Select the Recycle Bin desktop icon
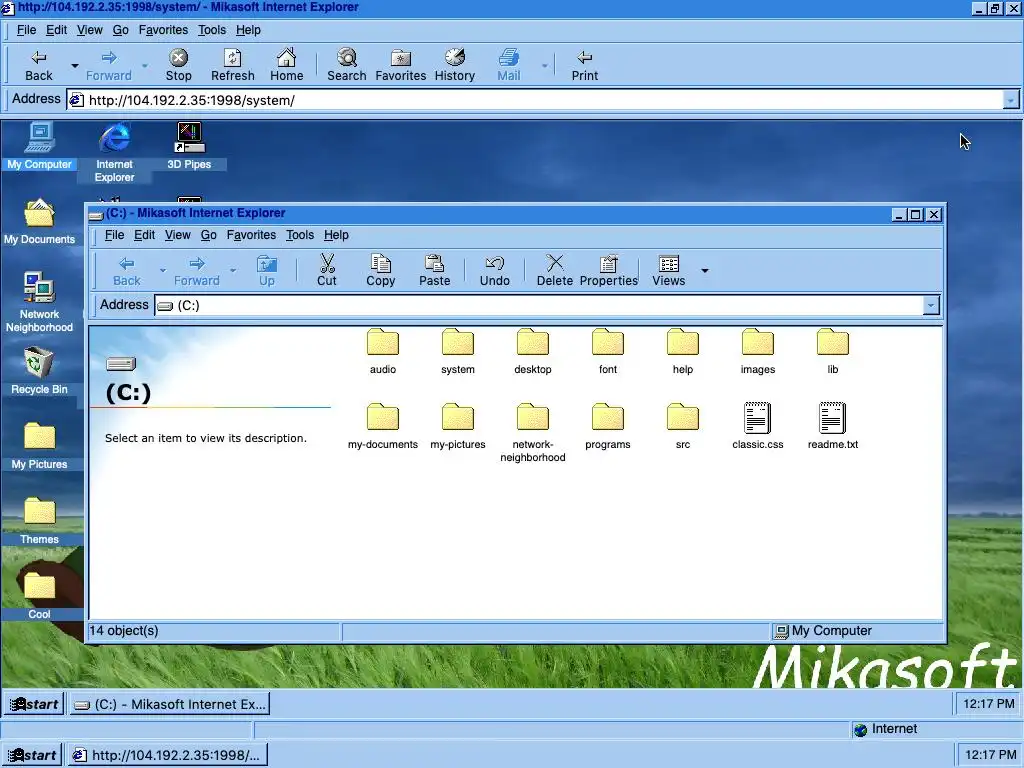1024x768 pixels. tap(39, 371)
